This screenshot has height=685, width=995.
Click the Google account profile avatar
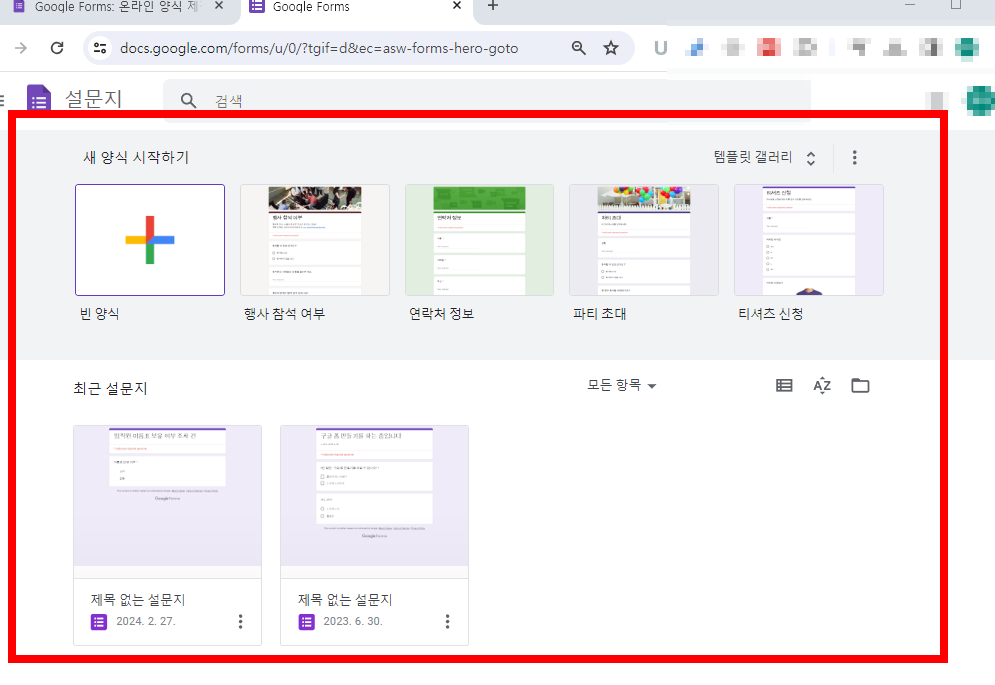point(981,100)
